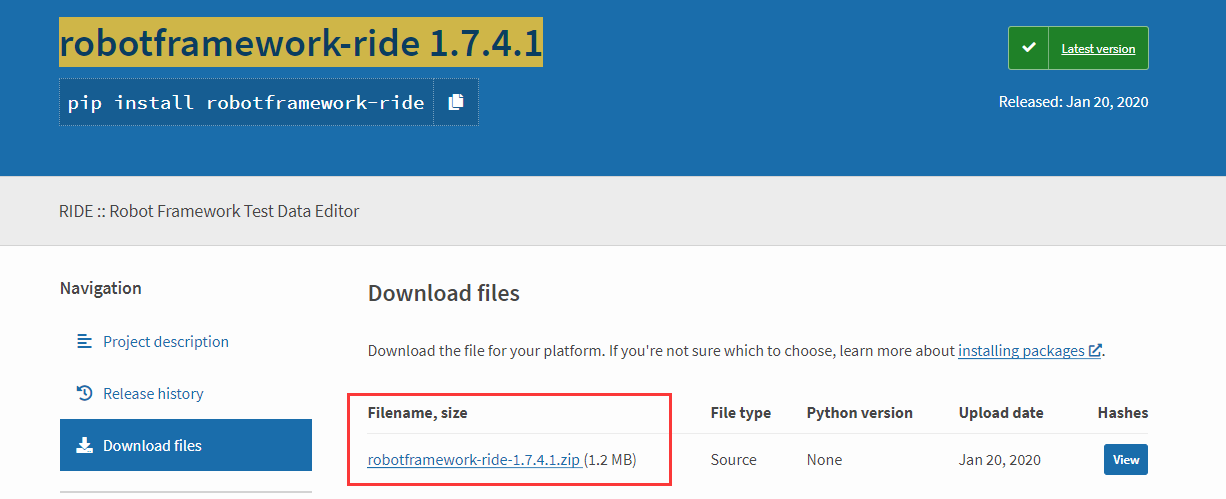
Task: View hashes for the zip file
Action: click(1126, 460)
